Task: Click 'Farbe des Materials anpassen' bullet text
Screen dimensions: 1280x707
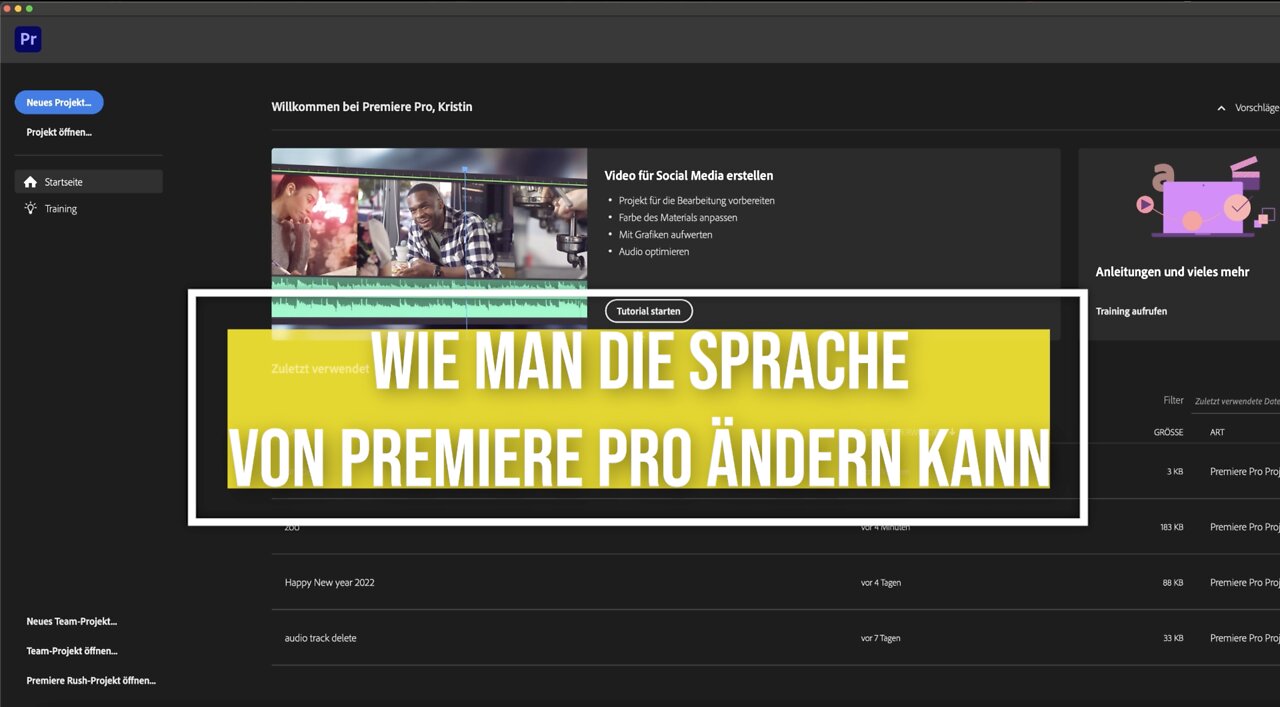Action: pos(678,217)
